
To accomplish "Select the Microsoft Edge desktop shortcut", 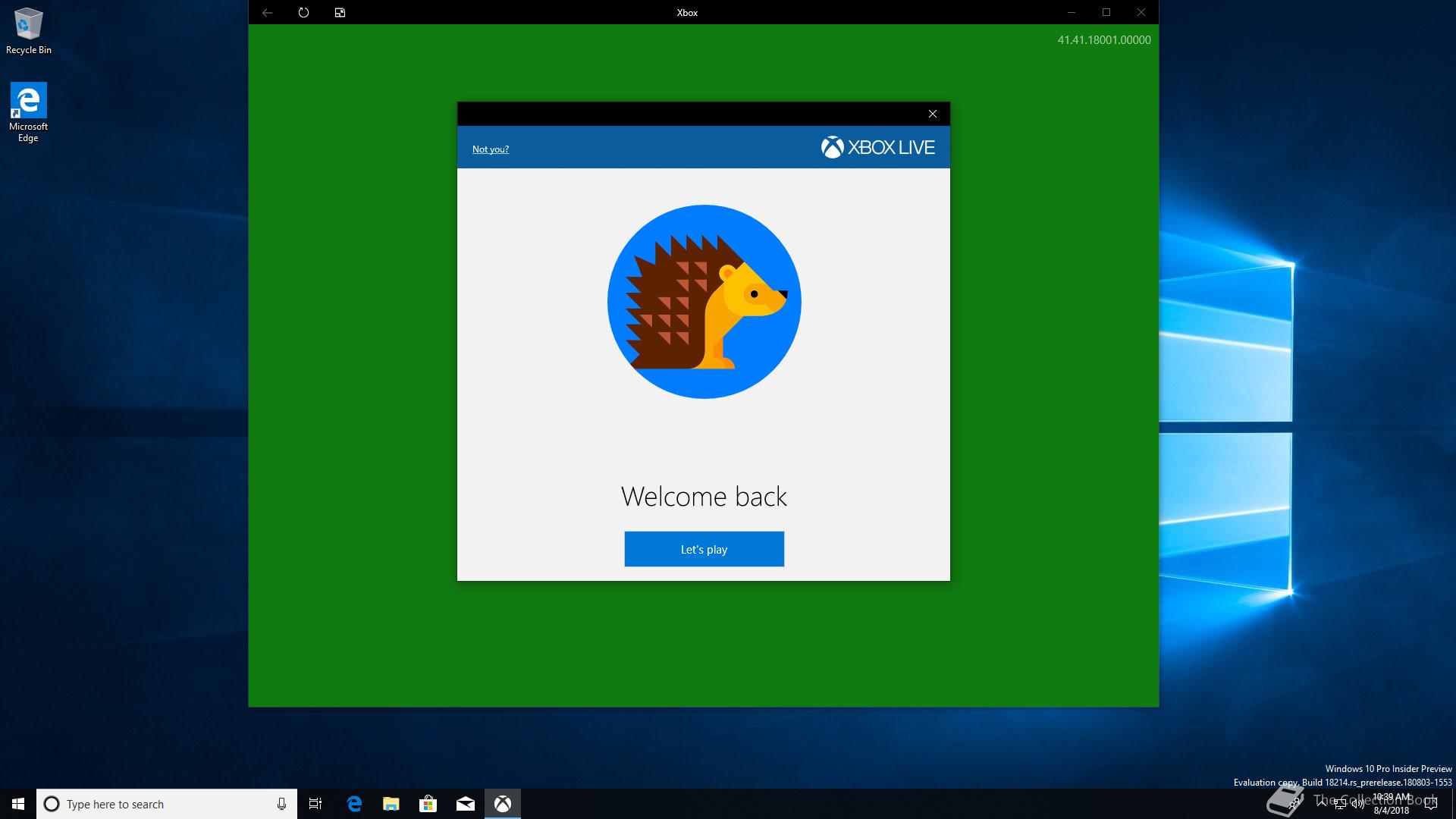I will [28, 112].
